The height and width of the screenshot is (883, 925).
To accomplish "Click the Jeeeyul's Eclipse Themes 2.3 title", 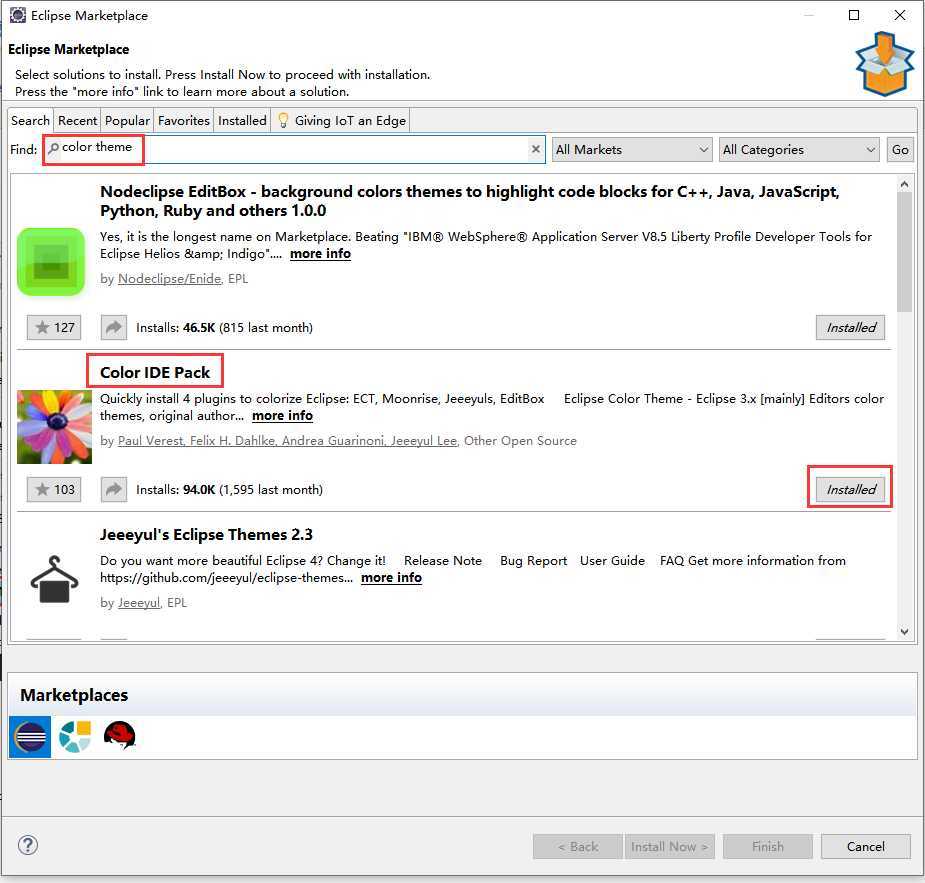I will [206, 534].
